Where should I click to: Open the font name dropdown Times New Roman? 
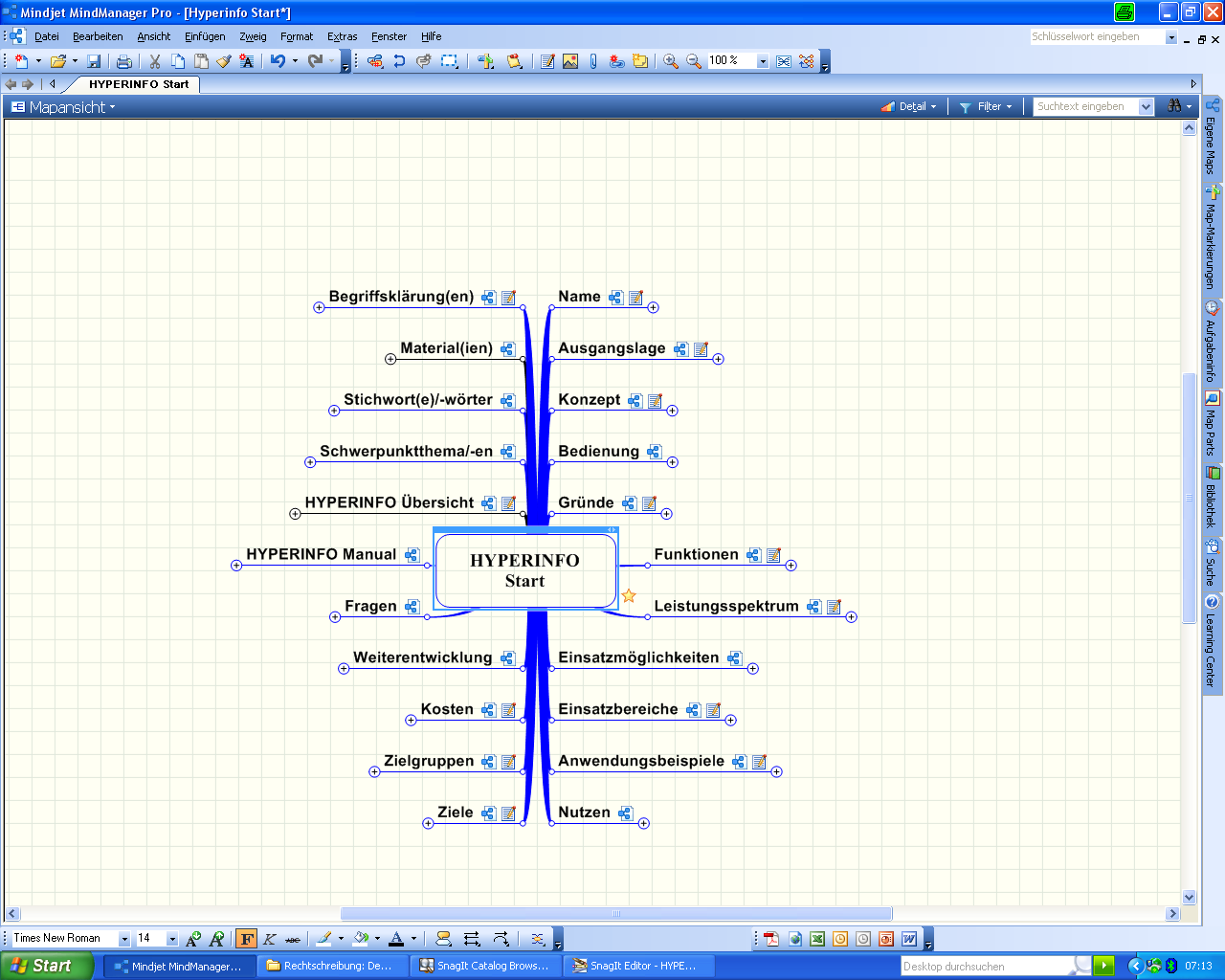123,939
